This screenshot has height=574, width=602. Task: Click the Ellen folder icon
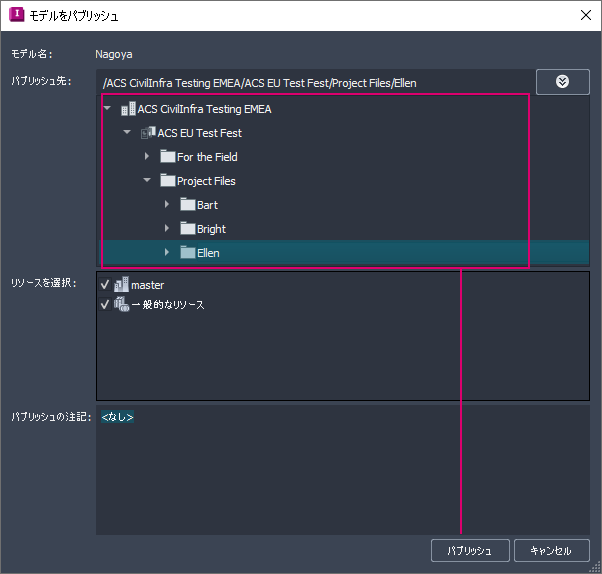coord(188,253)
